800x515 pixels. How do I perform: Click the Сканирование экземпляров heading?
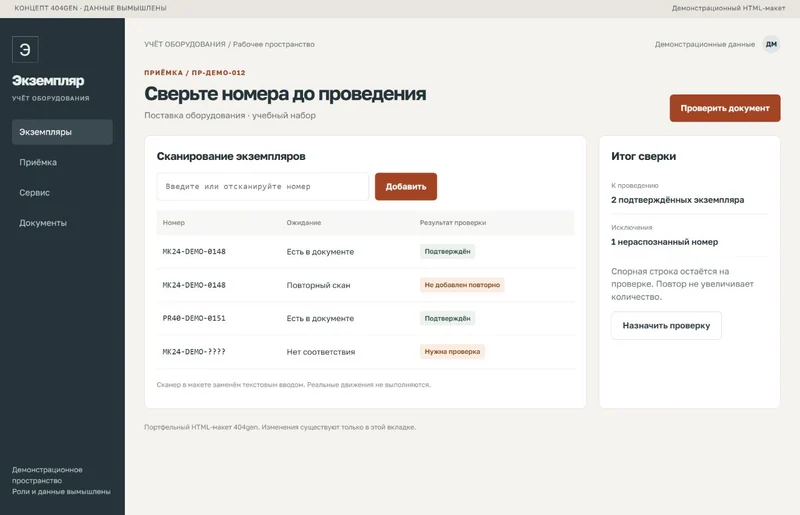pos(231,156)
